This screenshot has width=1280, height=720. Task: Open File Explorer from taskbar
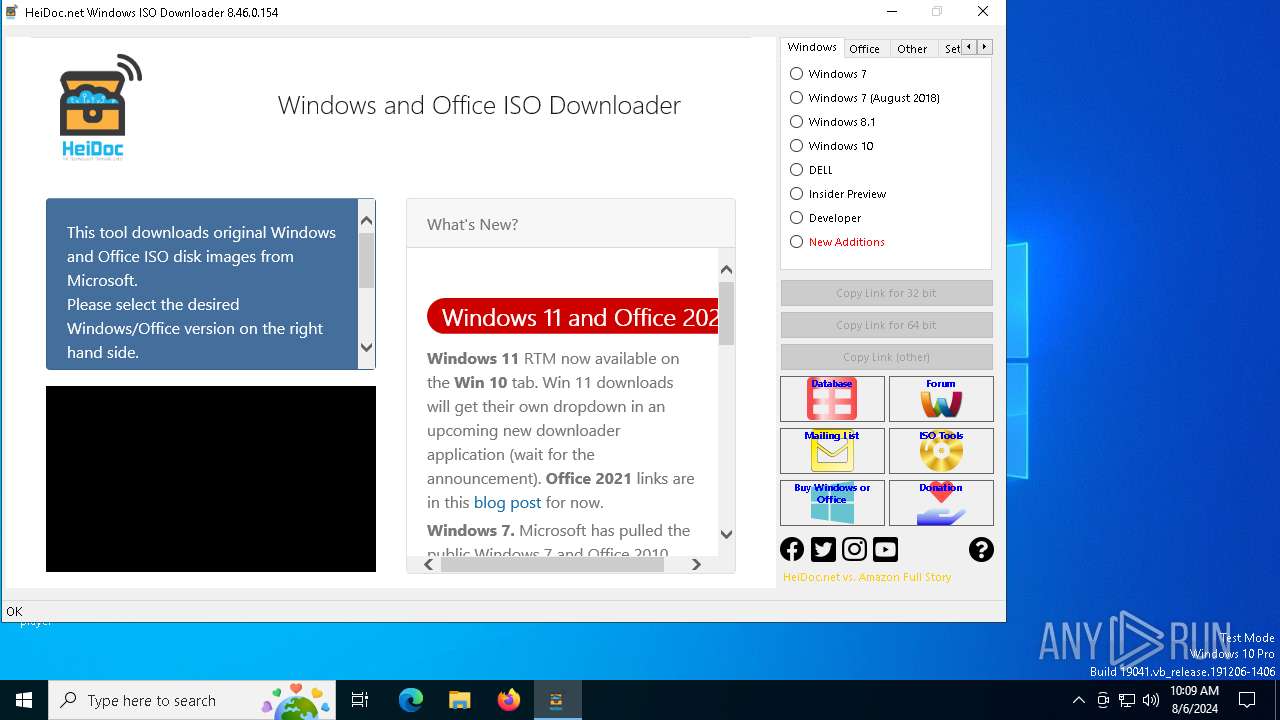point(459,700)
